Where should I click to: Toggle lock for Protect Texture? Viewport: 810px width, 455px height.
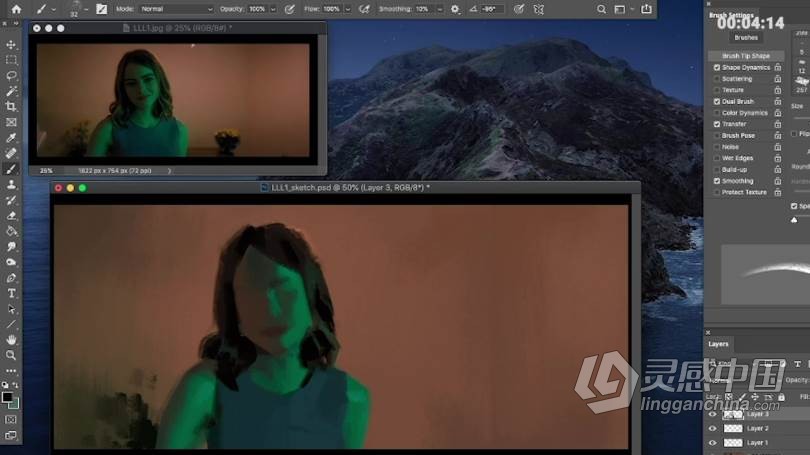[777, 193]
